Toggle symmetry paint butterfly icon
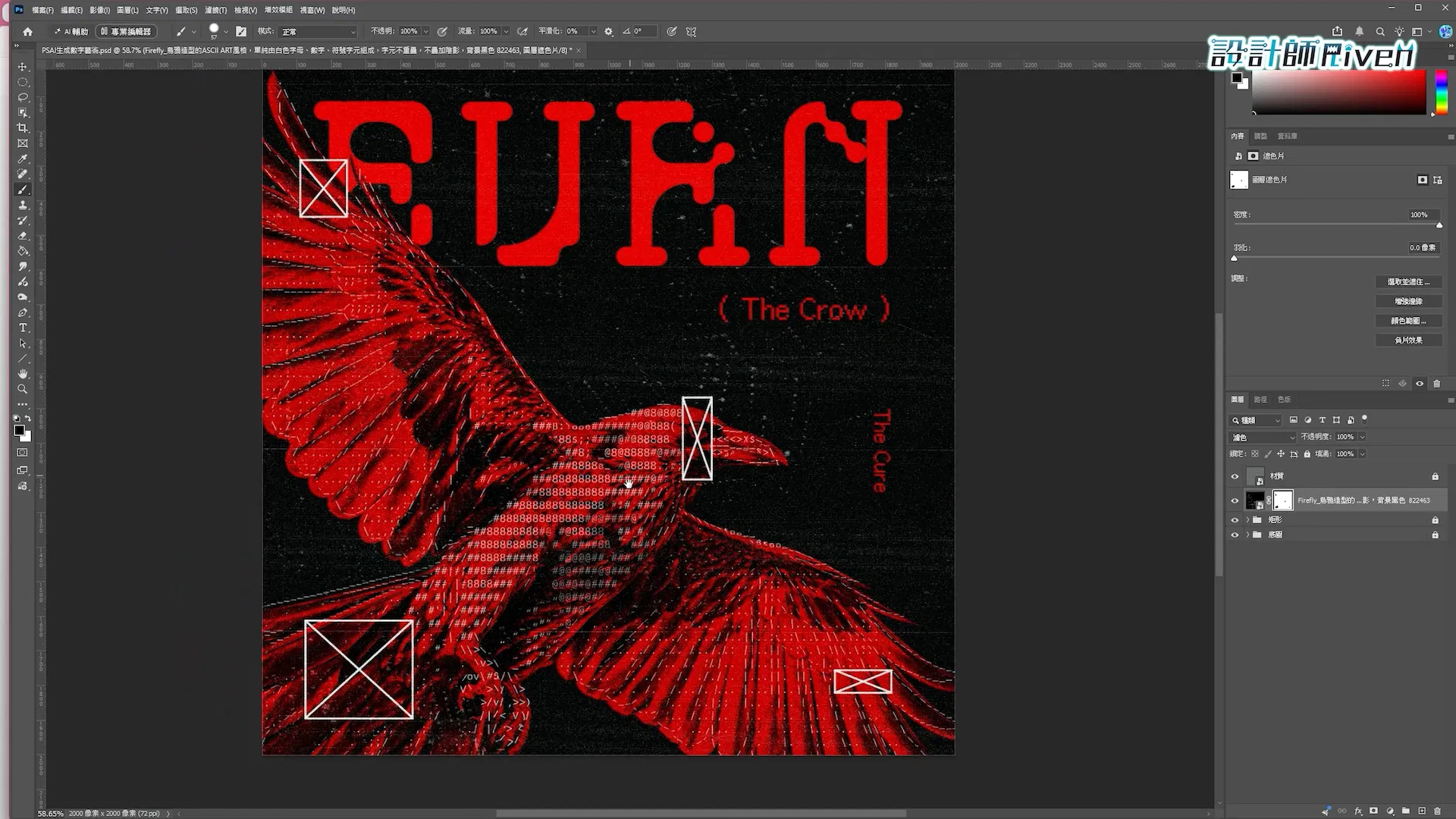 click(x=691, y=32)
